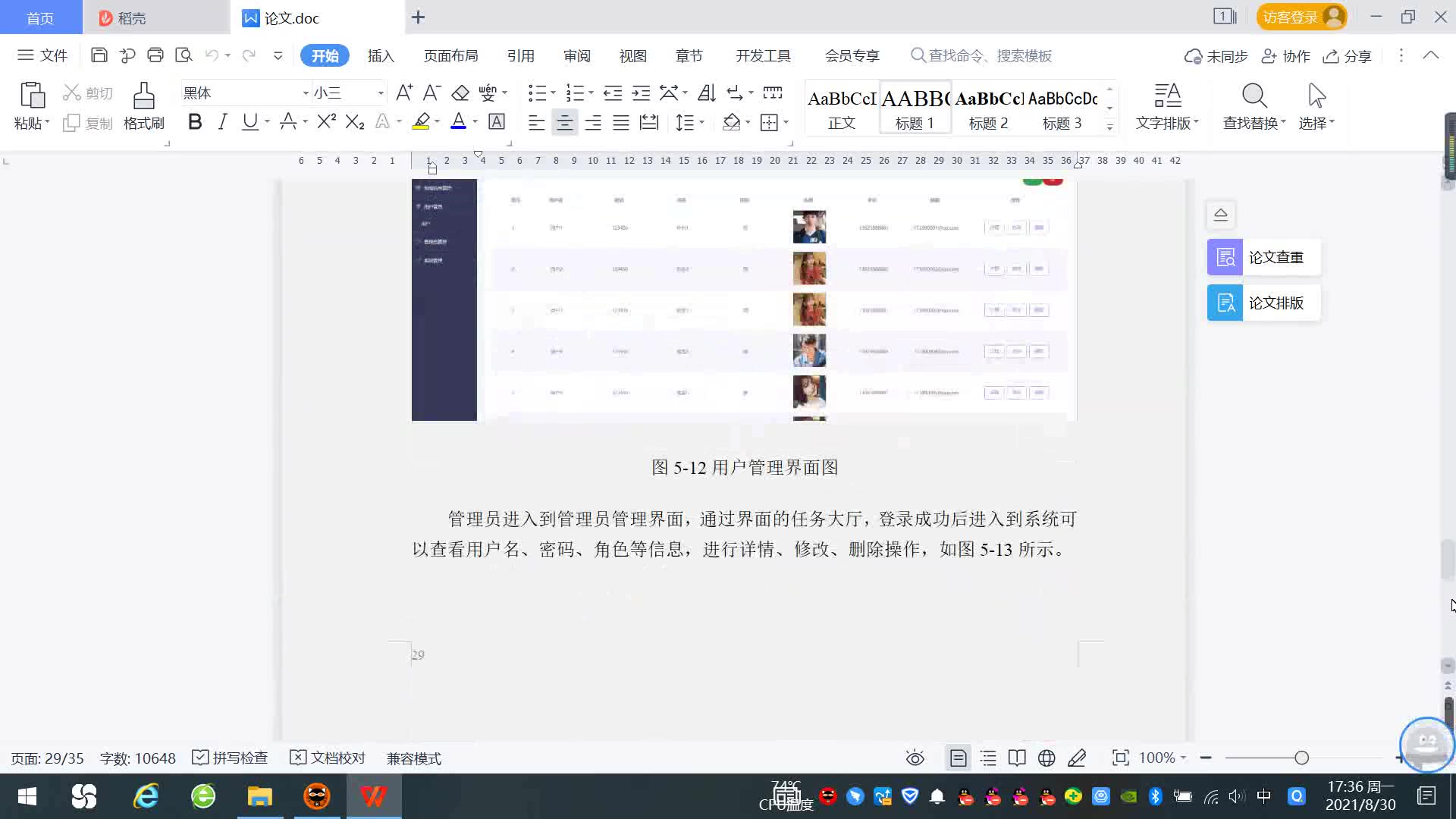Switch to the 页面布局 ribbon tab
The image size is (1456, 819).
click(450, 56)
